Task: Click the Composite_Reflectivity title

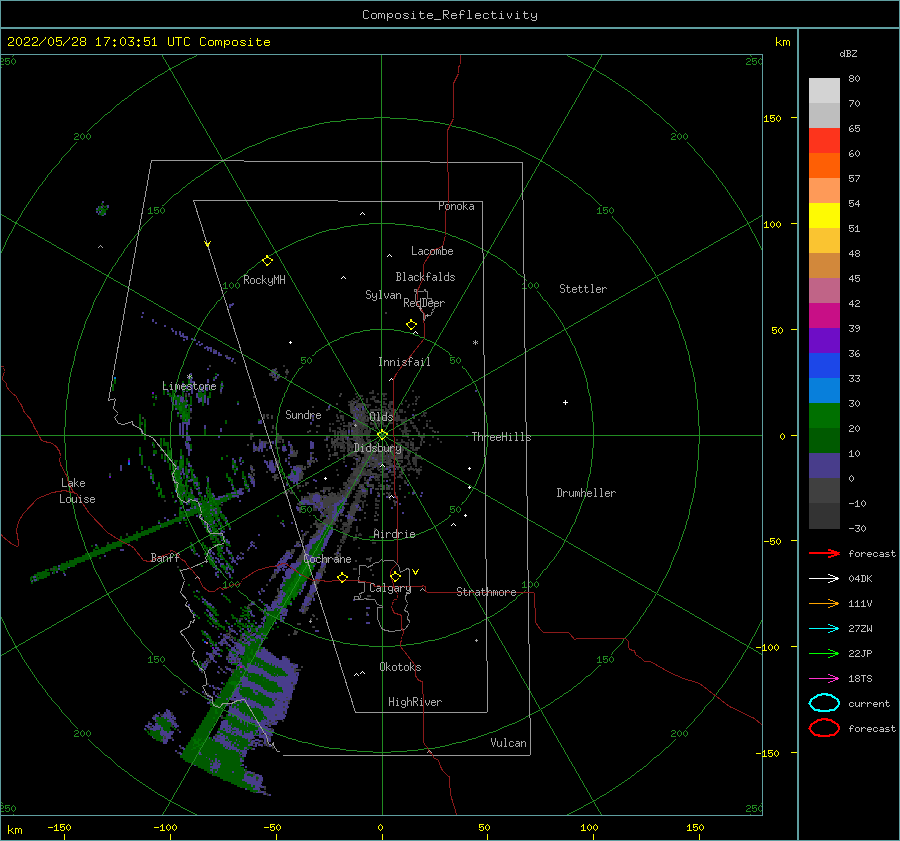Action: [x=450, y=15]
